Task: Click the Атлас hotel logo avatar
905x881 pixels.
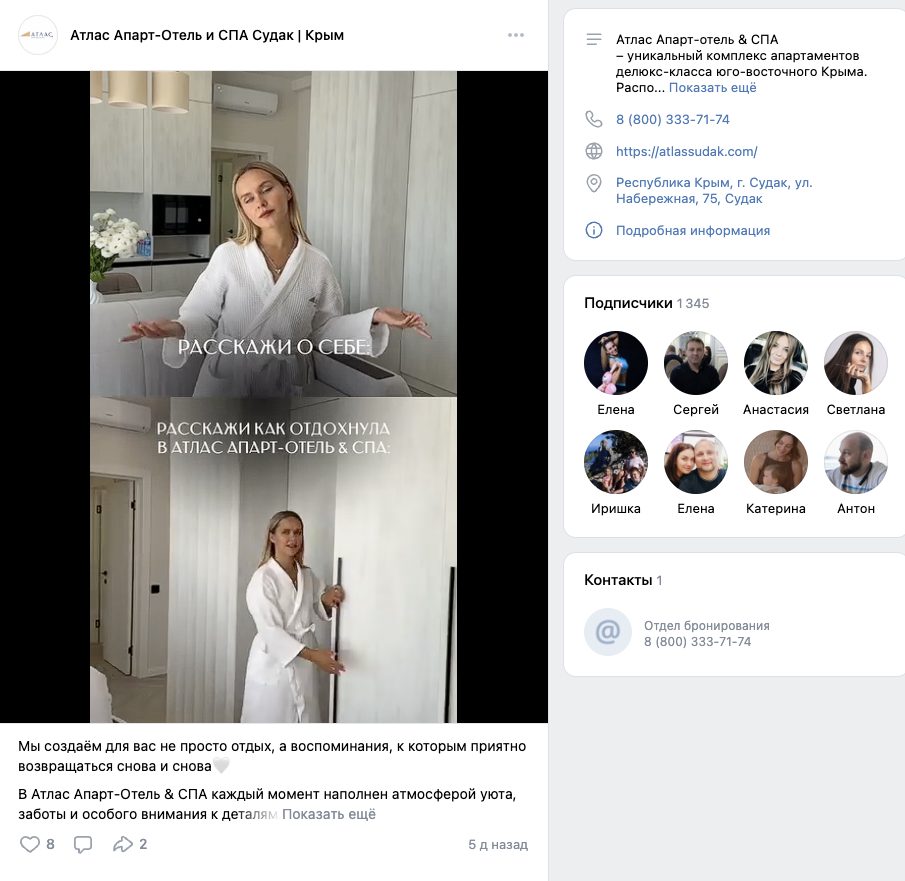Action: click(x=38, y=35)
